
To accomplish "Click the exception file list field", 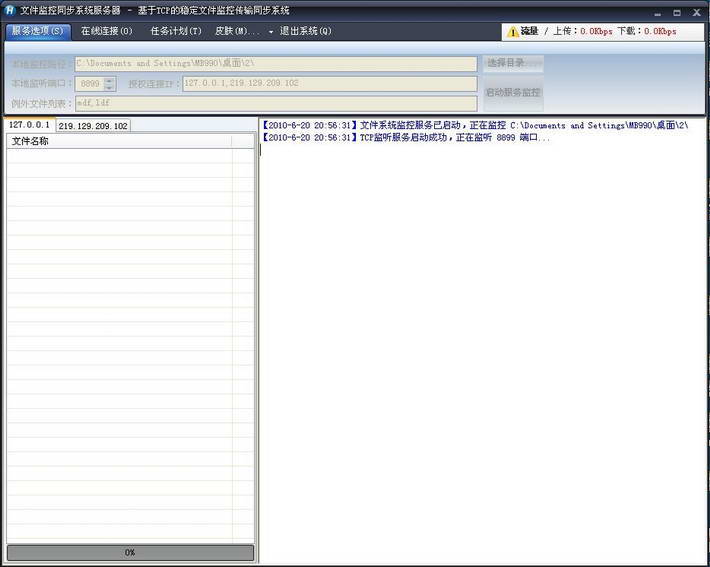I will [x=276, y=103].
